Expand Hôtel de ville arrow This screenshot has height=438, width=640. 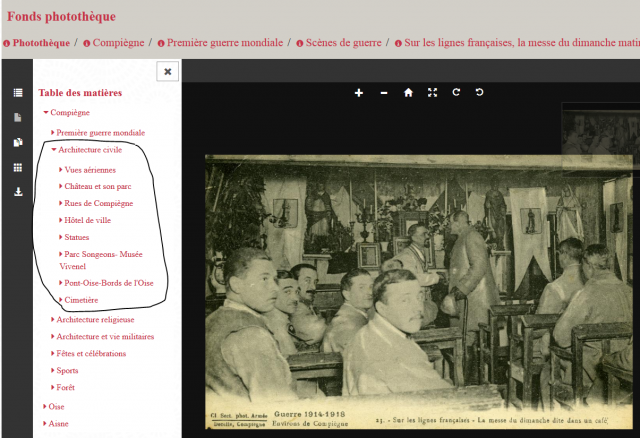pyautogui.click(x=61, y=220)
